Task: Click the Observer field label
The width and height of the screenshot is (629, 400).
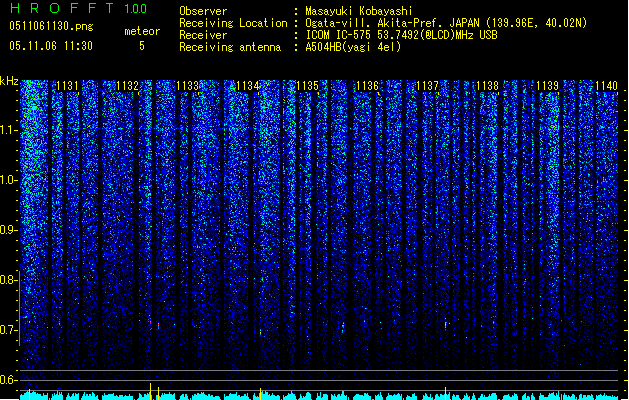Action: [x=203, y=11]
